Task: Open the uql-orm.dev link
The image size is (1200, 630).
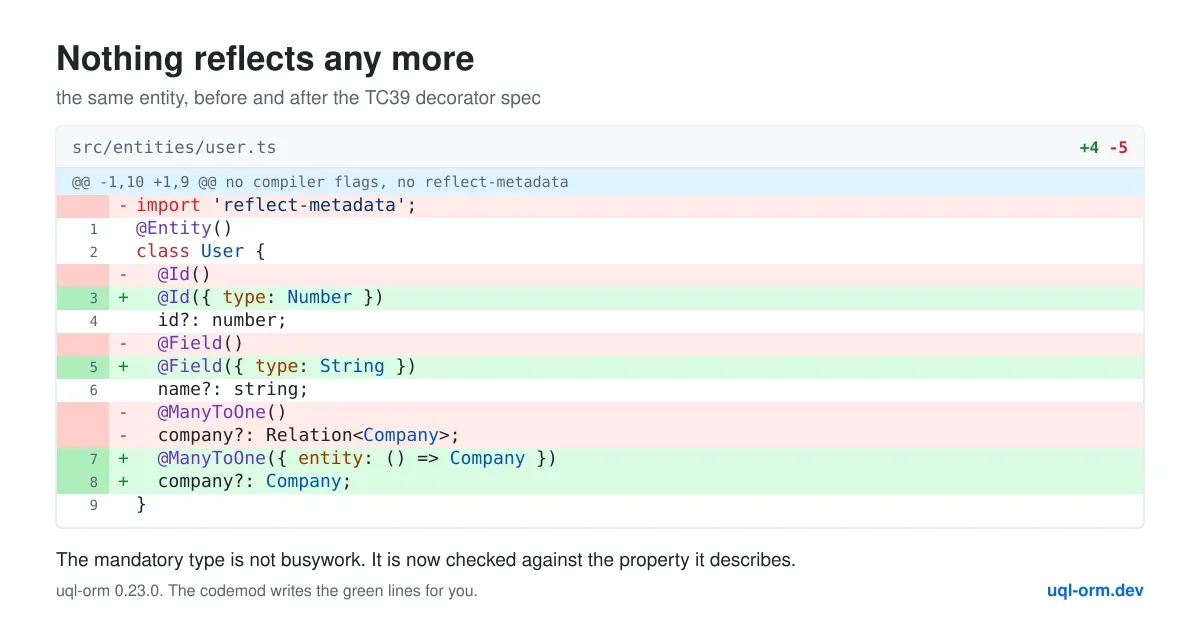Action: click(1095, 590)
